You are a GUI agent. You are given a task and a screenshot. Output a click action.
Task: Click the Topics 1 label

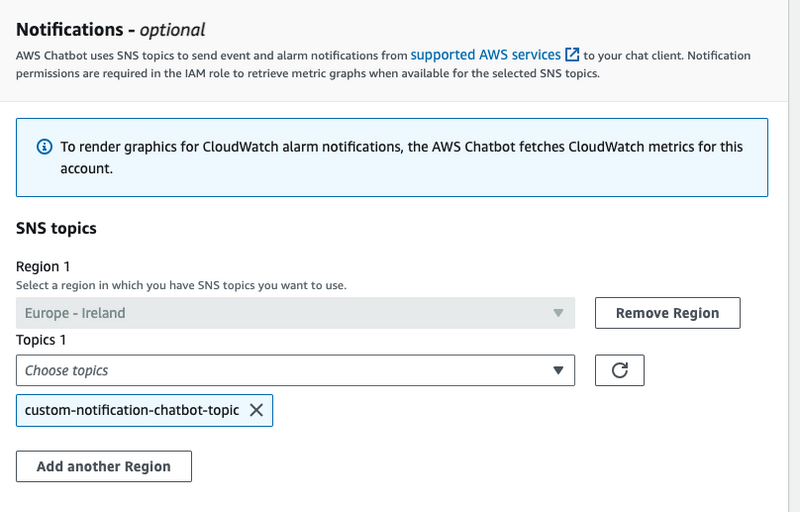pos(41,340)
